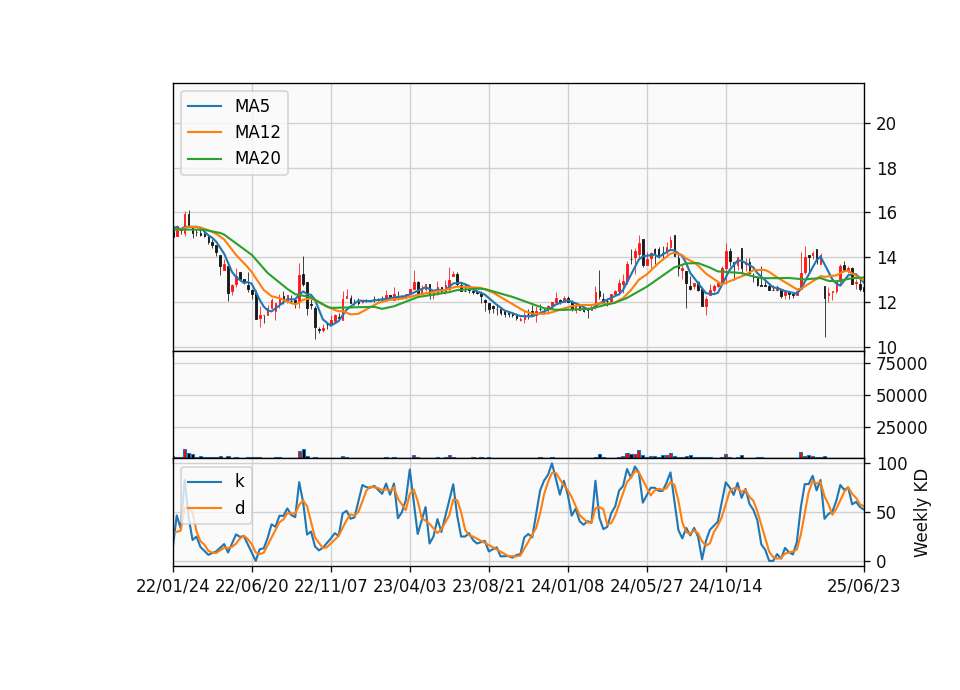Image resolution: width=960 pixels, height=690 pixels.
Task: Click the blue k legend line sample
Action: click(x=204, y=482)
